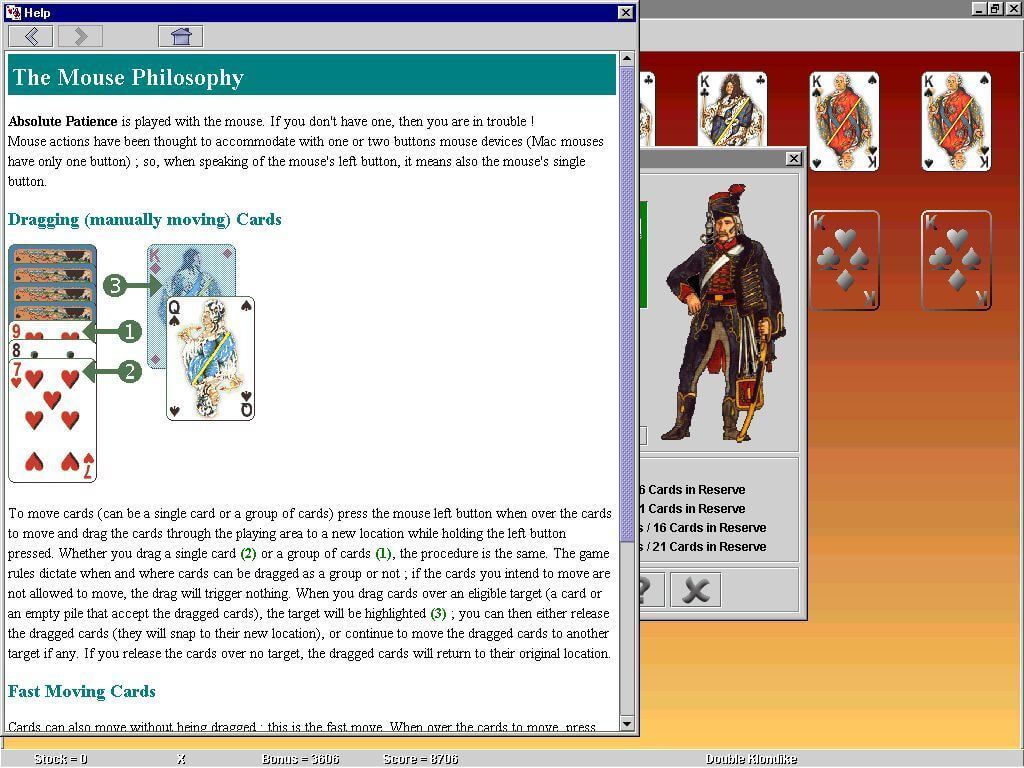Click the Help vertical scrollbar thumb
The width and height of the screenshot is (1024, 768).
click(x=627, y=304)
